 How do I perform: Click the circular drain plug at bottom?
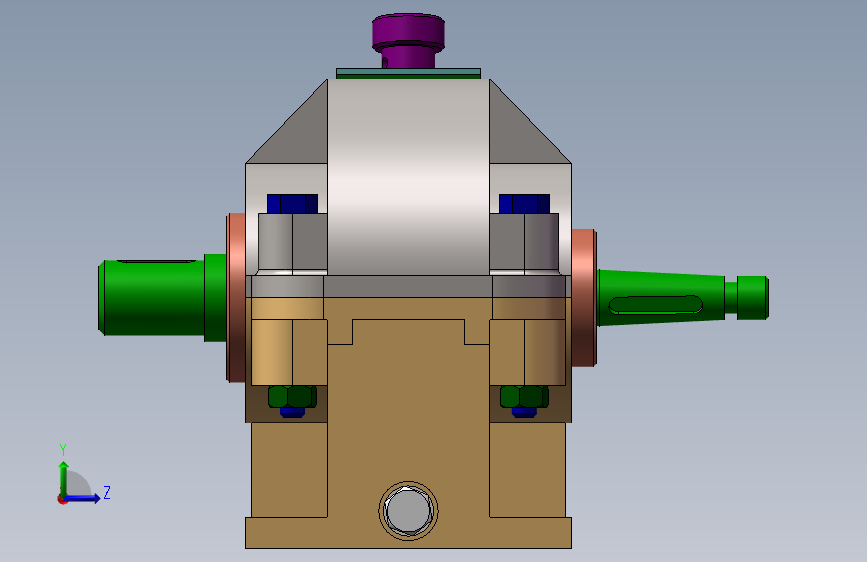pos(409,511)
